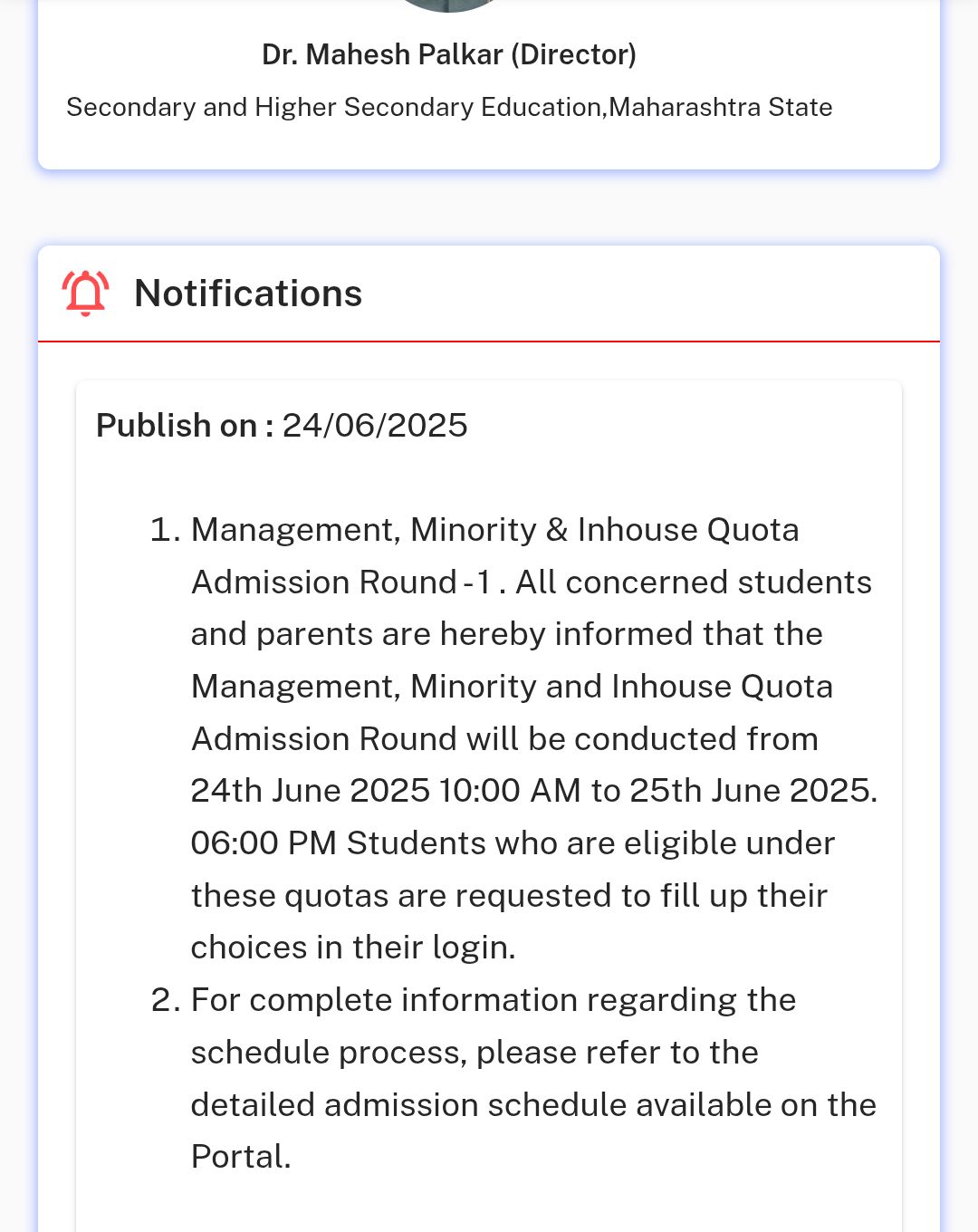Click the red notification bell icon

click(x=85, y=294)
